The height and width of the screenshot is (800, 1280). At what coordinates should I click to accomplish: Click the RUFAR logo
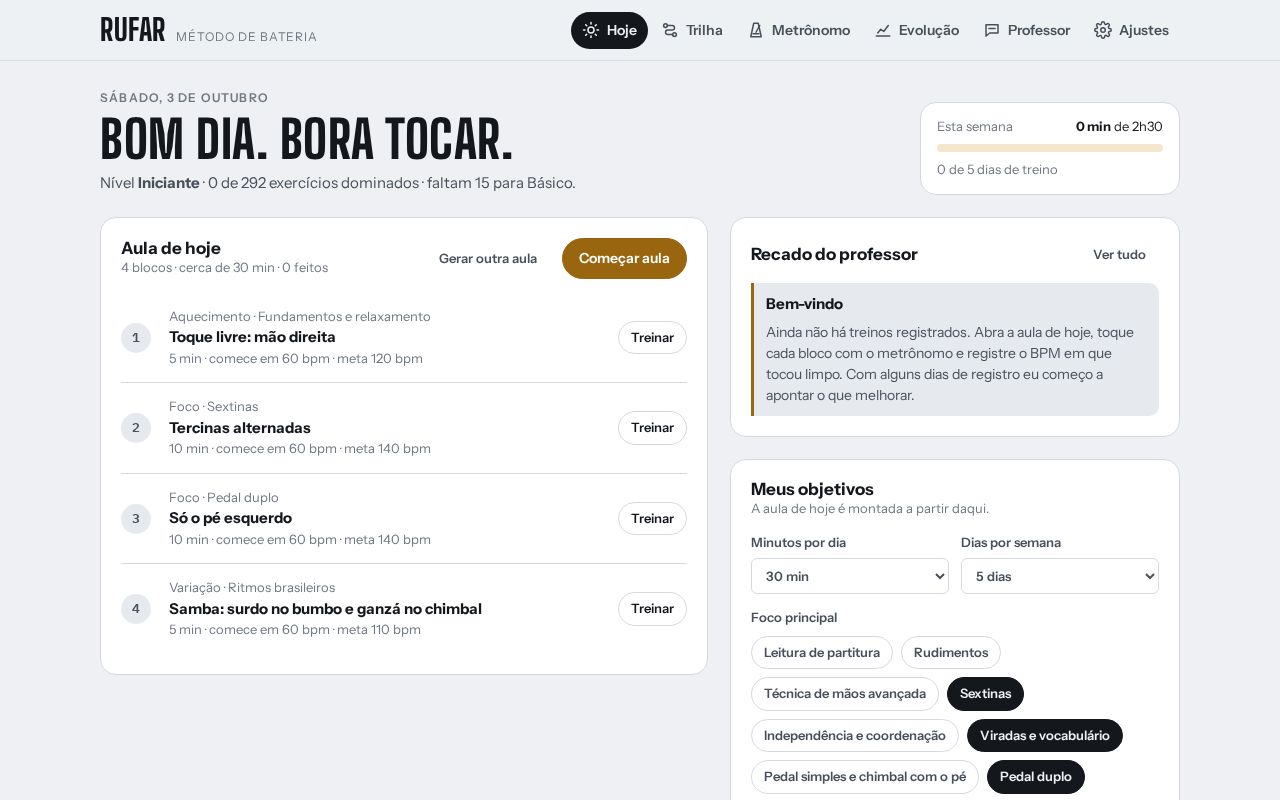[x=132, y=30]
